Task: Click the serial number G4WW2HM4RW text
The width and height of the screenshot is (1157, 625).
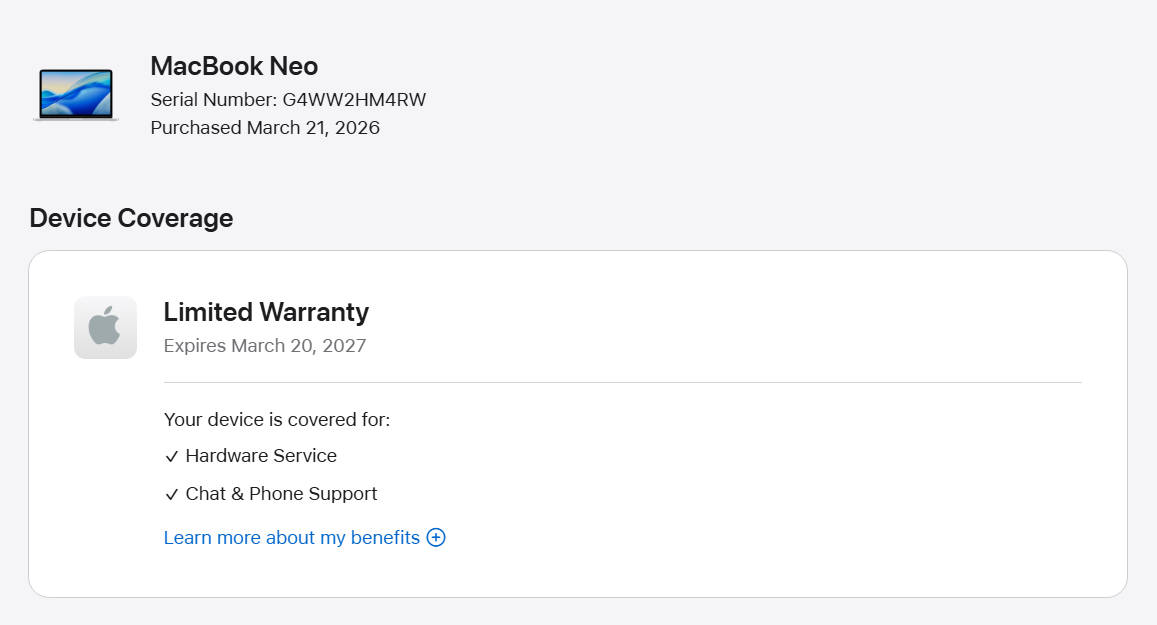Action: (x=354, y=100)
